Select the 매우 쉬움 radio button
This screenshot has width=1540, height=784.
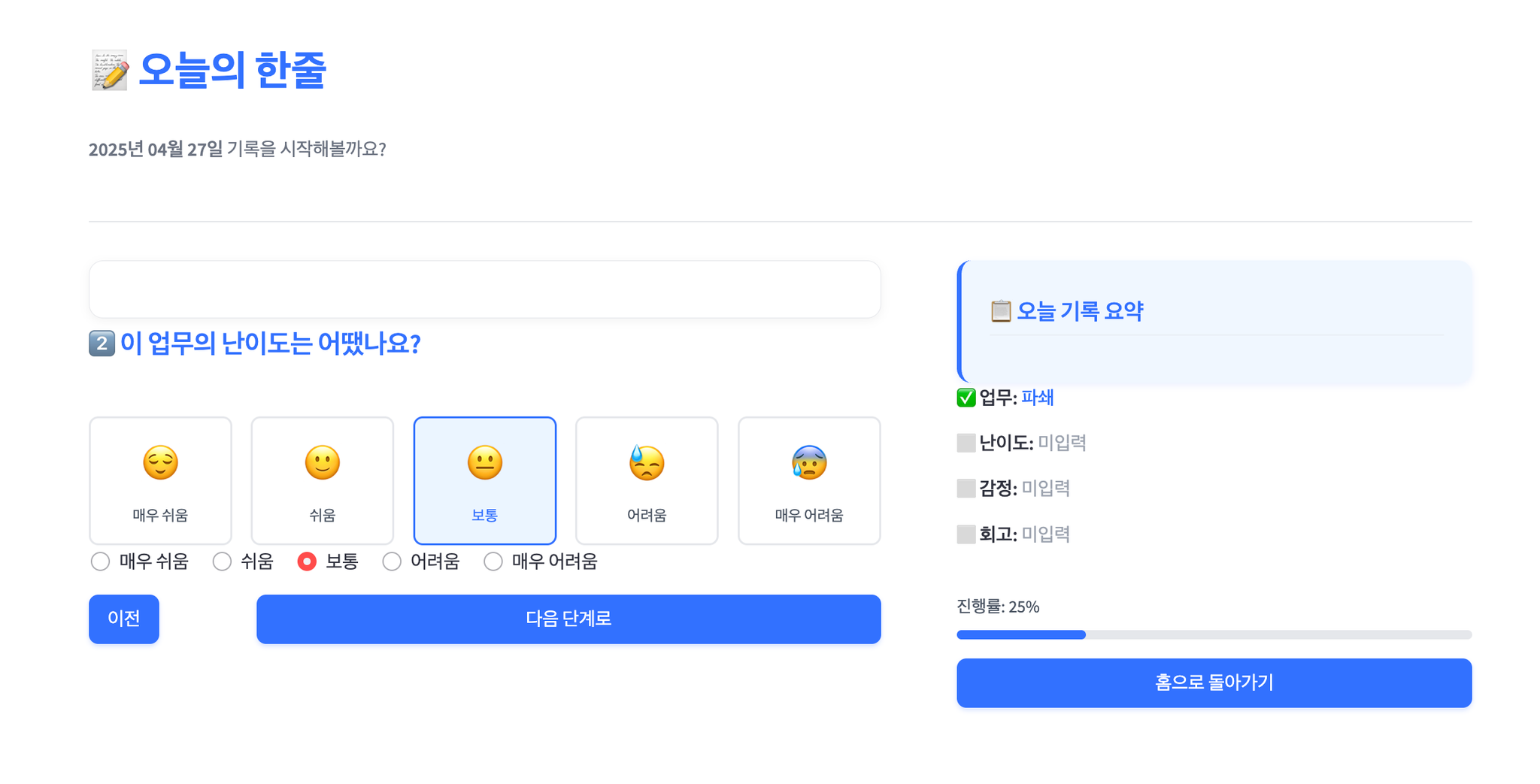(100, 562)
